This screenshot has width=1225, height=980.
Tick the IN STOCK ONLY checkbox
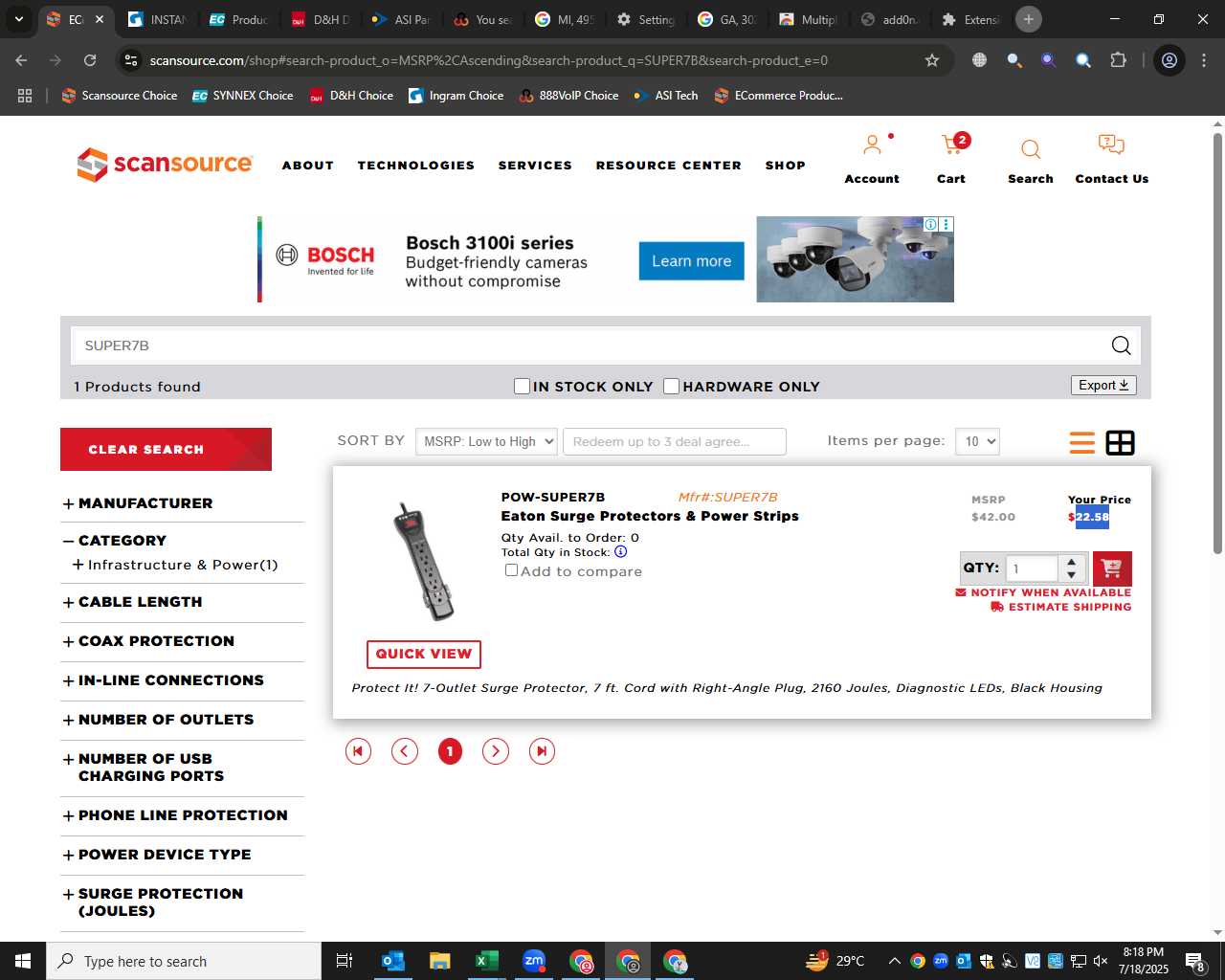(x=522, y=386)
